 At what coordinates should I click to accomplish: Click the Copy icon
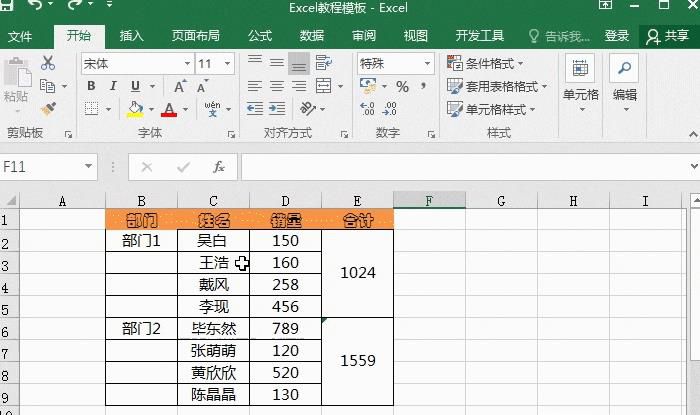(x=47, y=86)
